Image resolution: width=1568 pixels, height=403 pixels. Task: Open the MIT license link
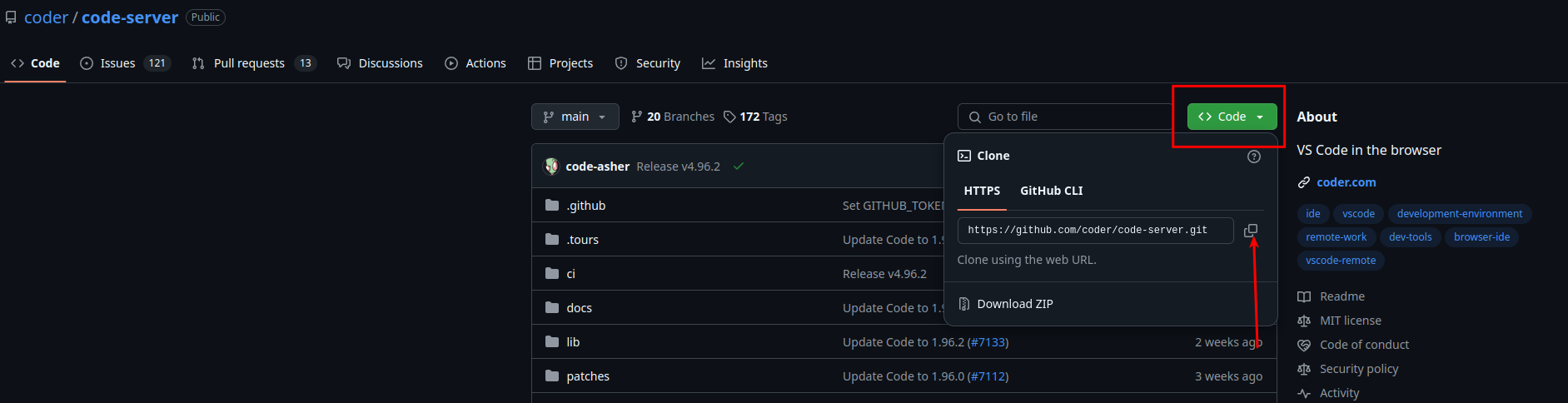click(x=1350, y=321)
